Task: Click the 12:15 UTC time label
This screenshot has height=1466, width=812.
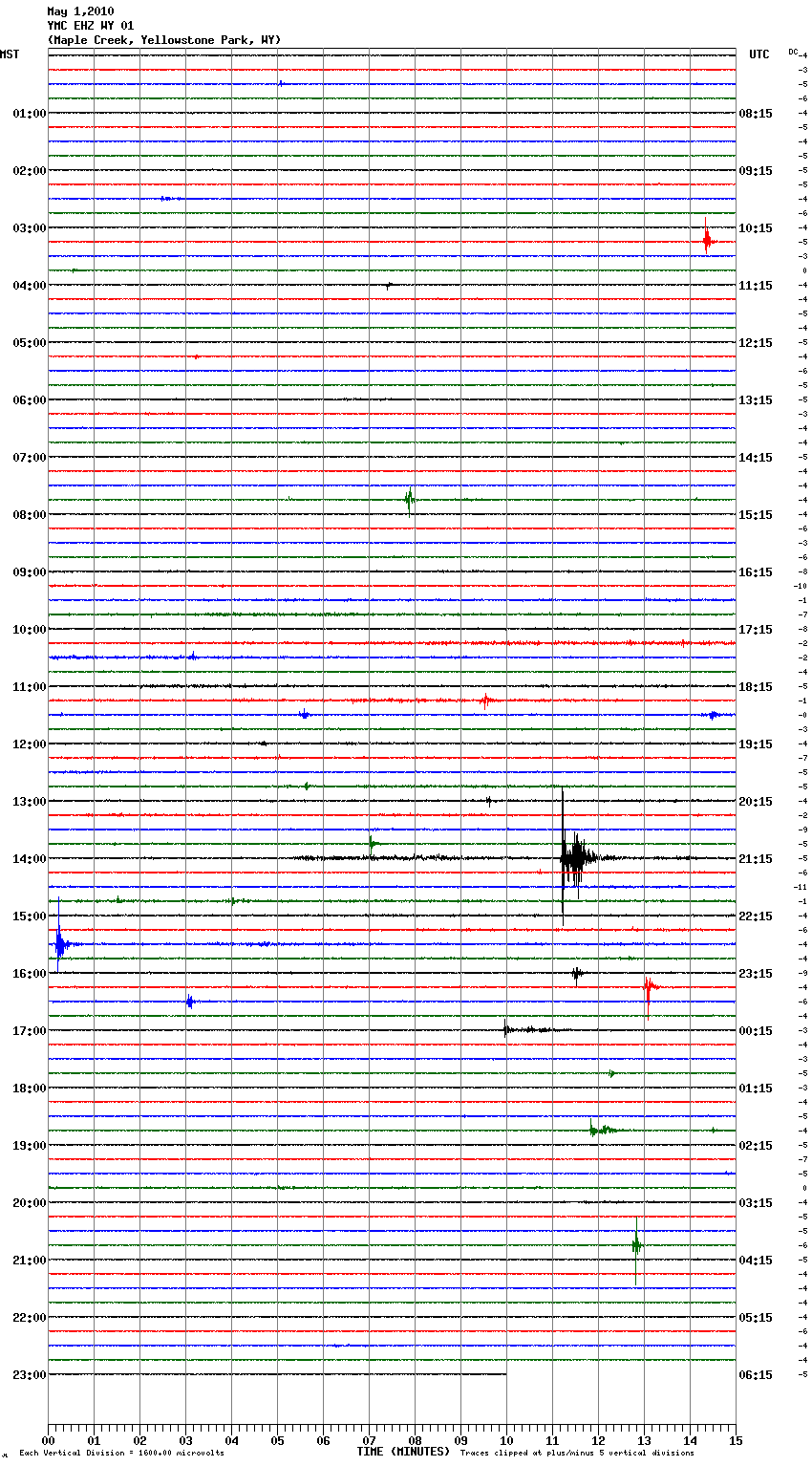Action: 756,343
